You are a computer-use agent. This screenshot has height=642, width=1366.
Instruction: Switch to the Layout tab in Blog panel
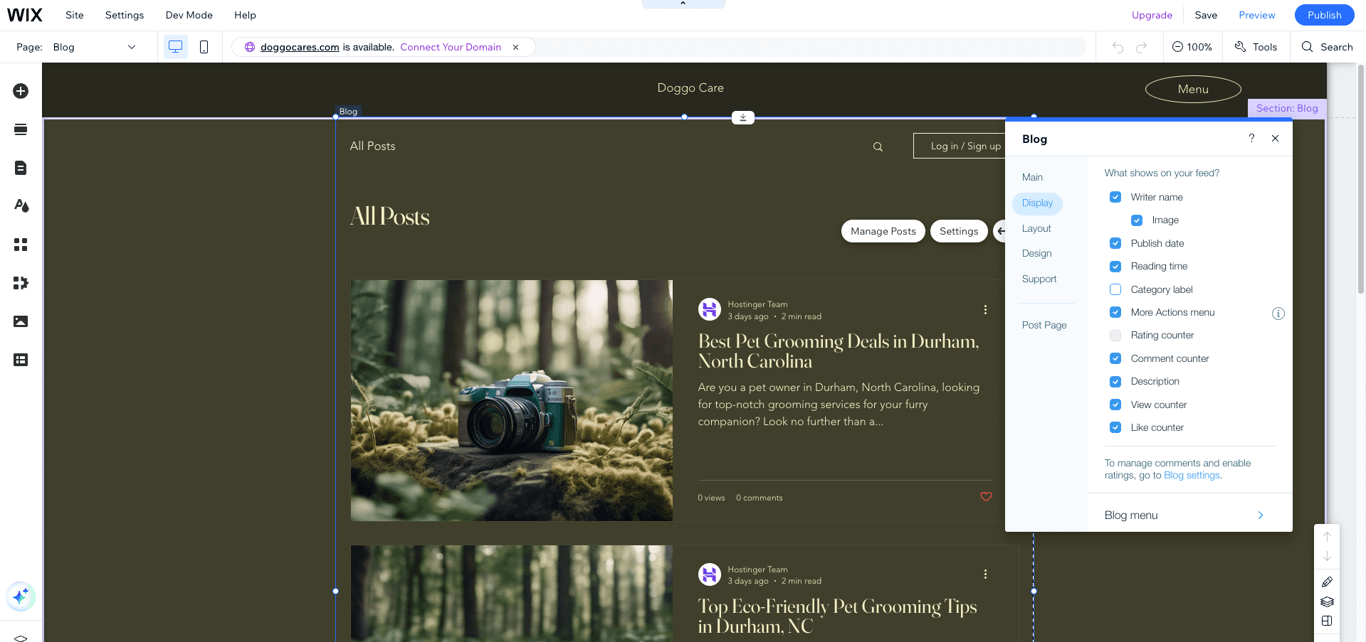(x=1036, y=228)
